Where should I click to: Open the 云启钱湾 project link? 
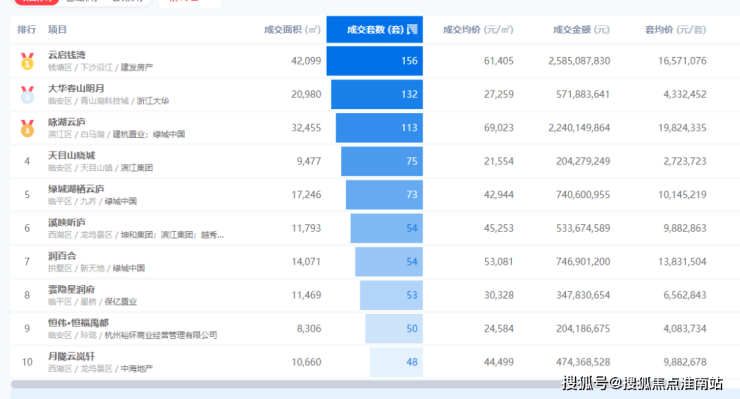coord(67,55)
